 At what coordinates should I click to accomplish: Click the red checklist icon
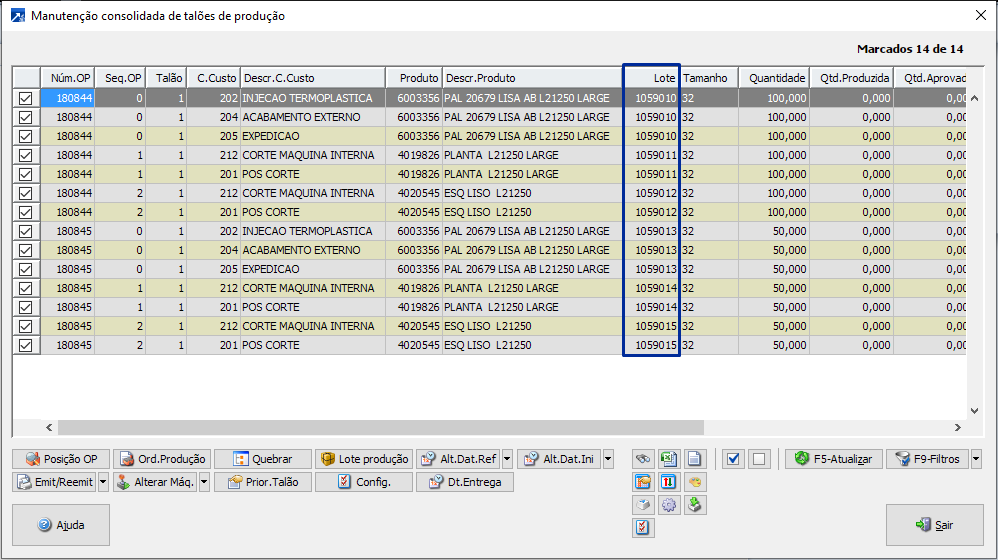(644, 528)
